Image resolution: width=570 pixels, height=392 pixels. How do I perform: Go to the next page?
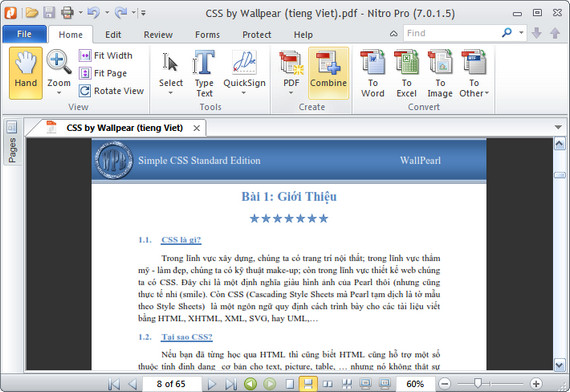(211, 384)
